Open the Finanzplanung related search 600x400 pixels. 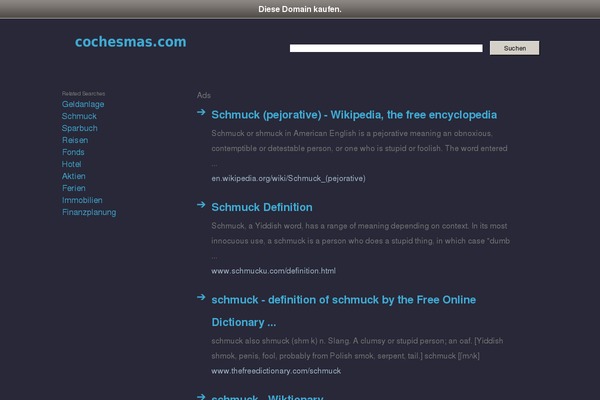click(89, 212)
